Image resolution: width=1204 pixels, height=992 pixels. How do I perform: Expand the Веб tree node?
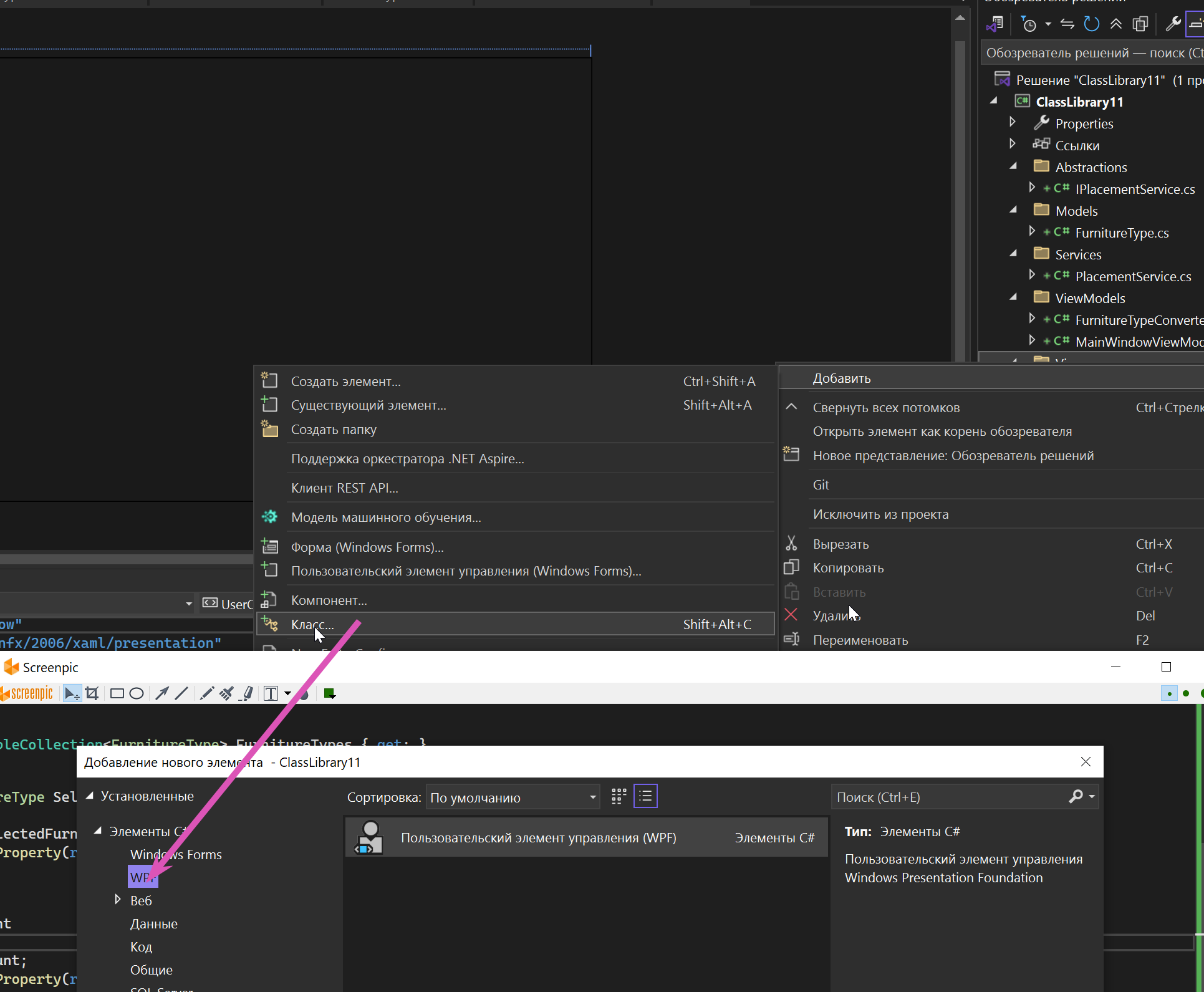[118, 900]
